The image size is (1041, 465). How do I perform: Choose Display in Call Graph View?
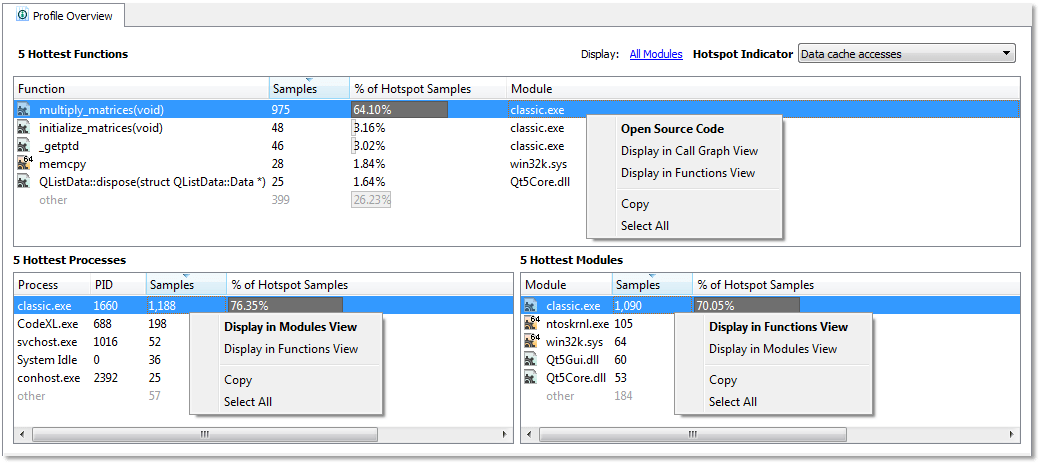(x=689, y=151)
